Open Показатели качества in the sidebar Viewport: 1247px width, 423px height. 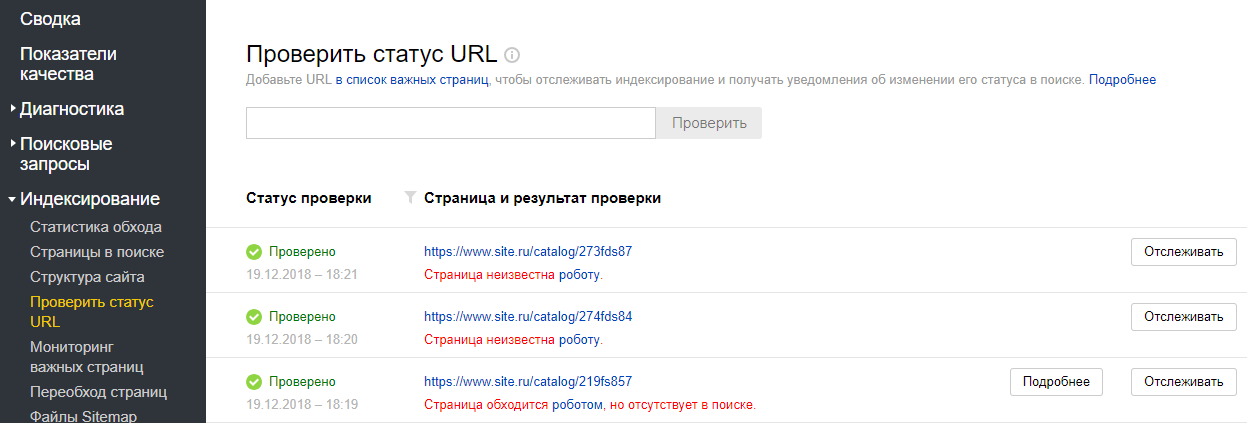(68, 64)
